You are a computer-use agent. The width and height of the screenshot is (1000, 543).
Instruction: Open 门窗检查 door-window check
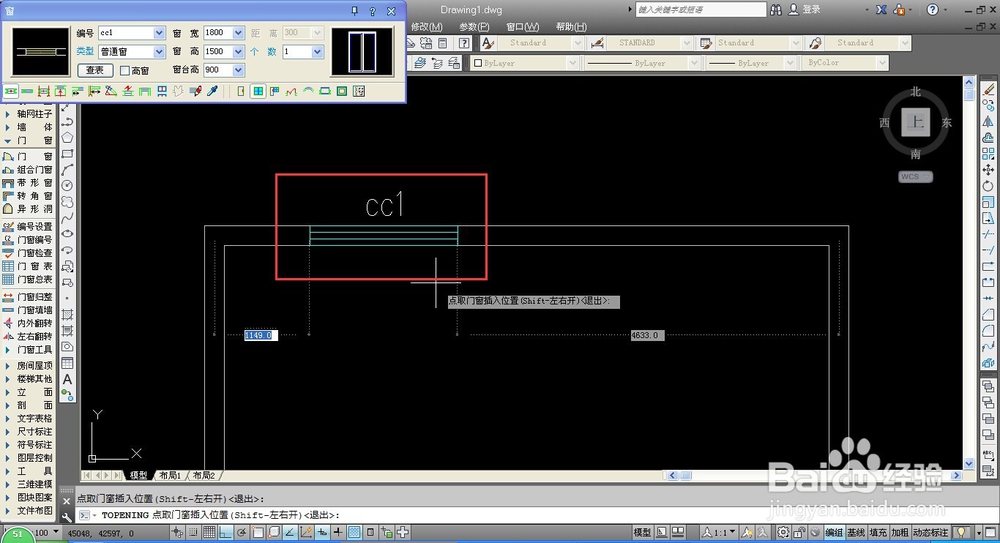[x=28, y=253]
